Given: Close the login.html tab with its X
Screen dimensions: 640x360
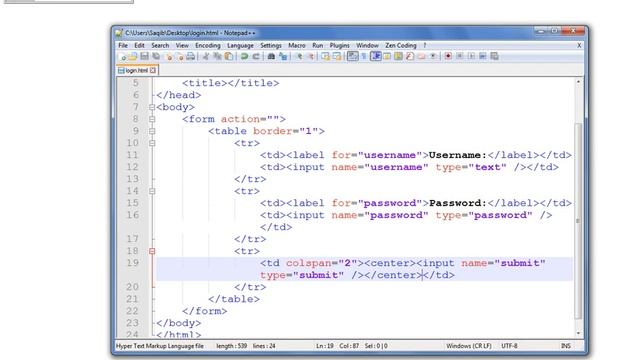Looking at the screenshot, I should (153, 70).
